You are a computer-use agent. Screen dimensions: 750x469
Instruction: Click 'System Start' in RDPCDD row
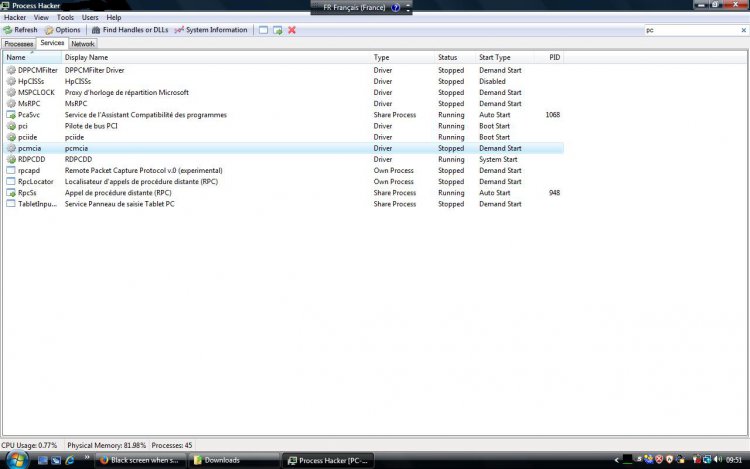[x=498, y=159]
